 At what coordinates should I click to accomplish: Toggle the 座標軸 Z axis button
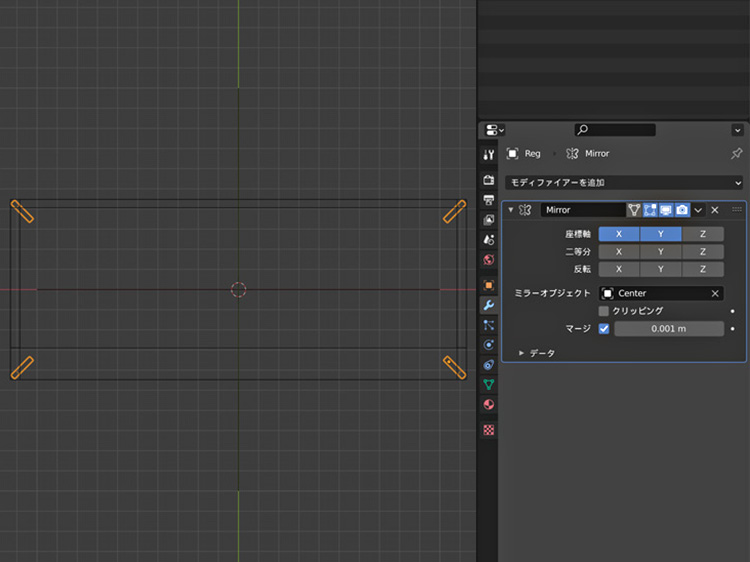pos(702,234)
